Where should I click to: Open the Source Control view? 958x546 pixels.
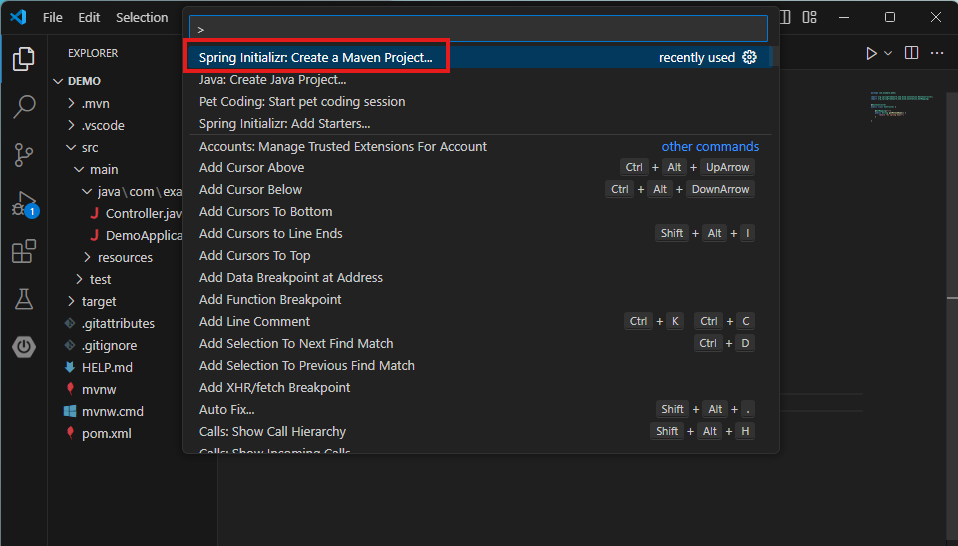point(24,155)
